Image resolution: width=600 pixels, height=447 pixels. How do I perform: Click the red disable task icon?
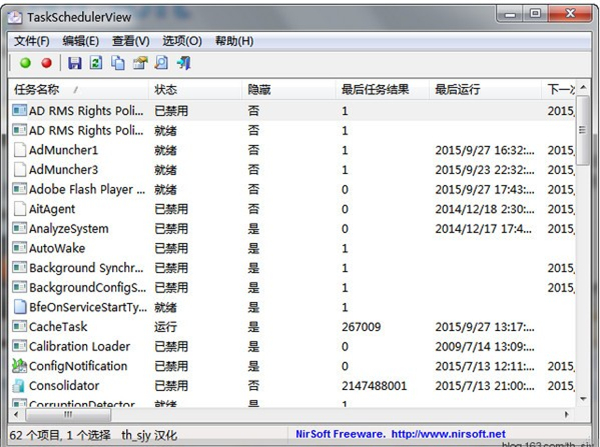[x=46, y=63]
